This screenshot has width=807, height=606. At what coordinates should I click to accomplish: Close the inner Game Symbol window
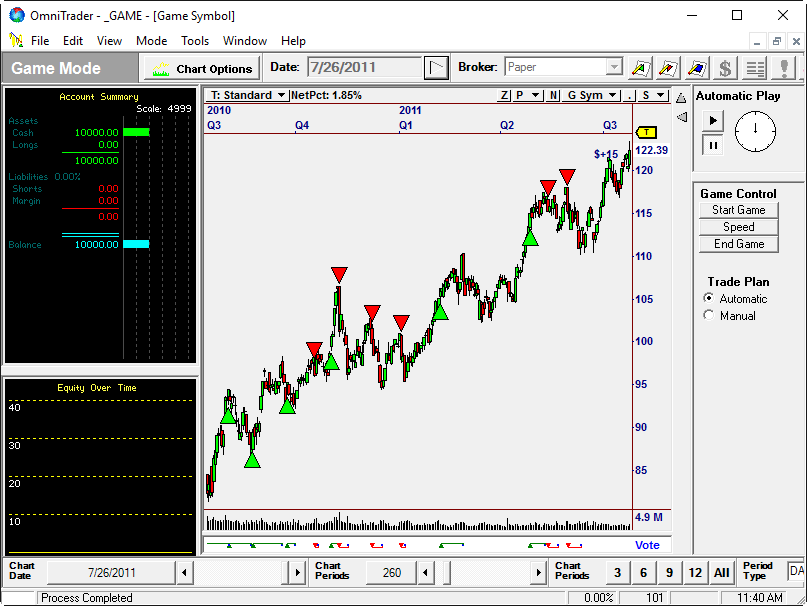[796, 41]
